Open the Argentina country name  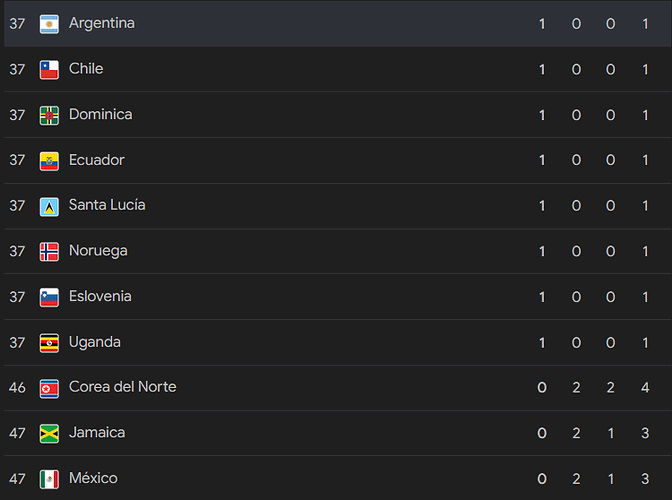click(x=102, y=23)
